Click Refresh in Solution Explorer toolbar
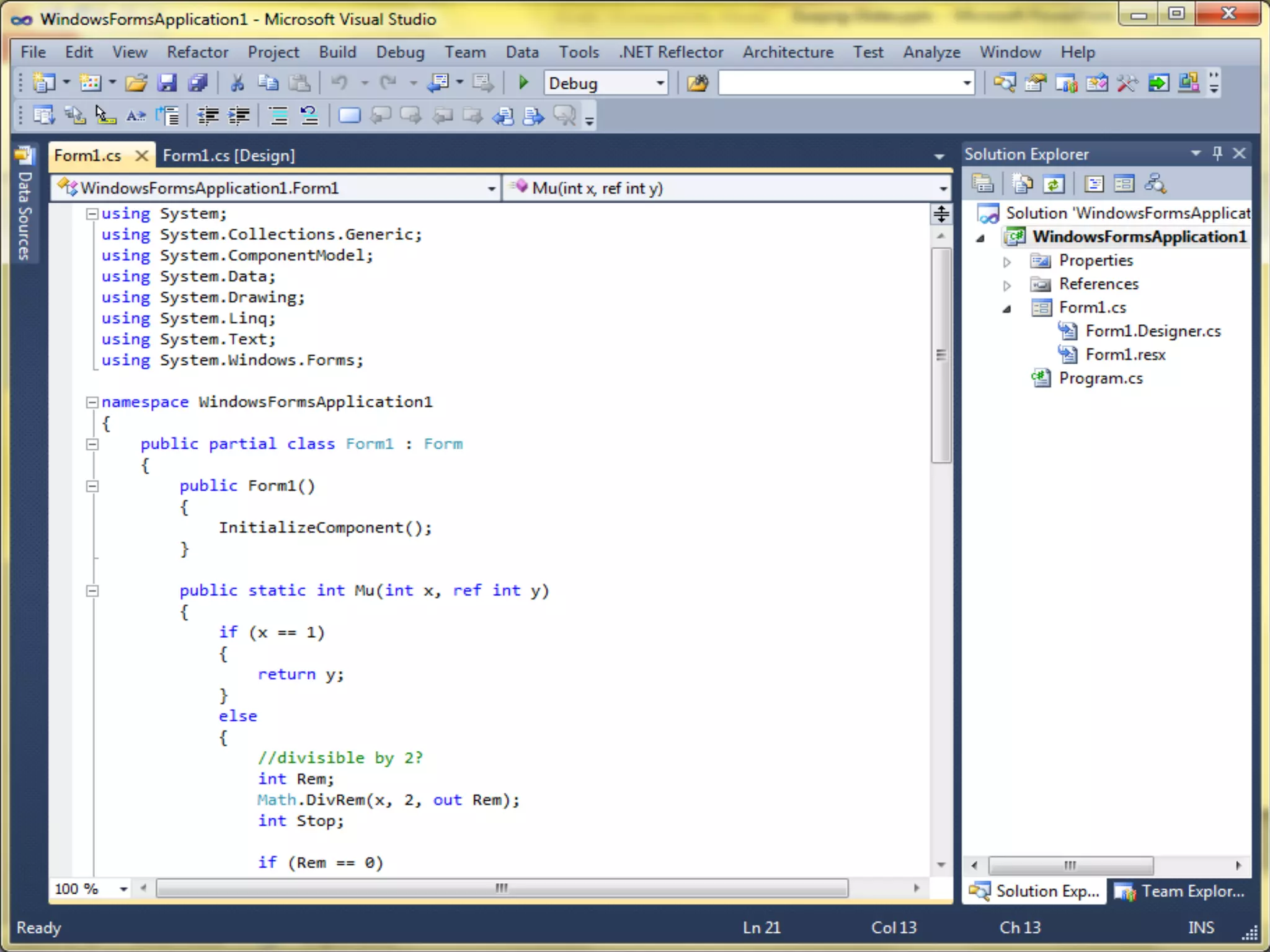 pos(1054,184)
